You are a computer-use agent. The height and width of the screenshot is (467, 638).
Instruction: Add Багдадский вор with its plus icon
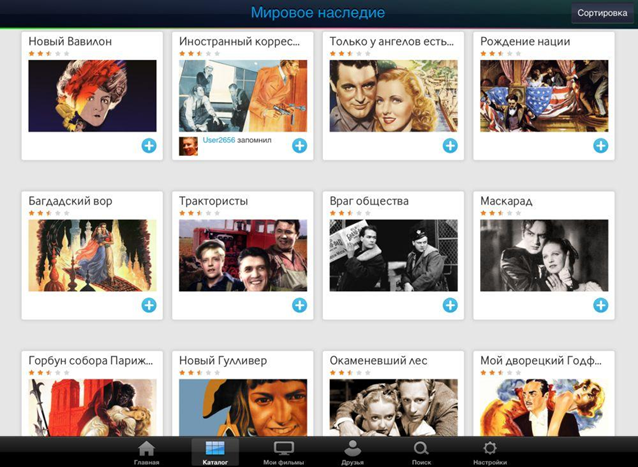[149, 305]
